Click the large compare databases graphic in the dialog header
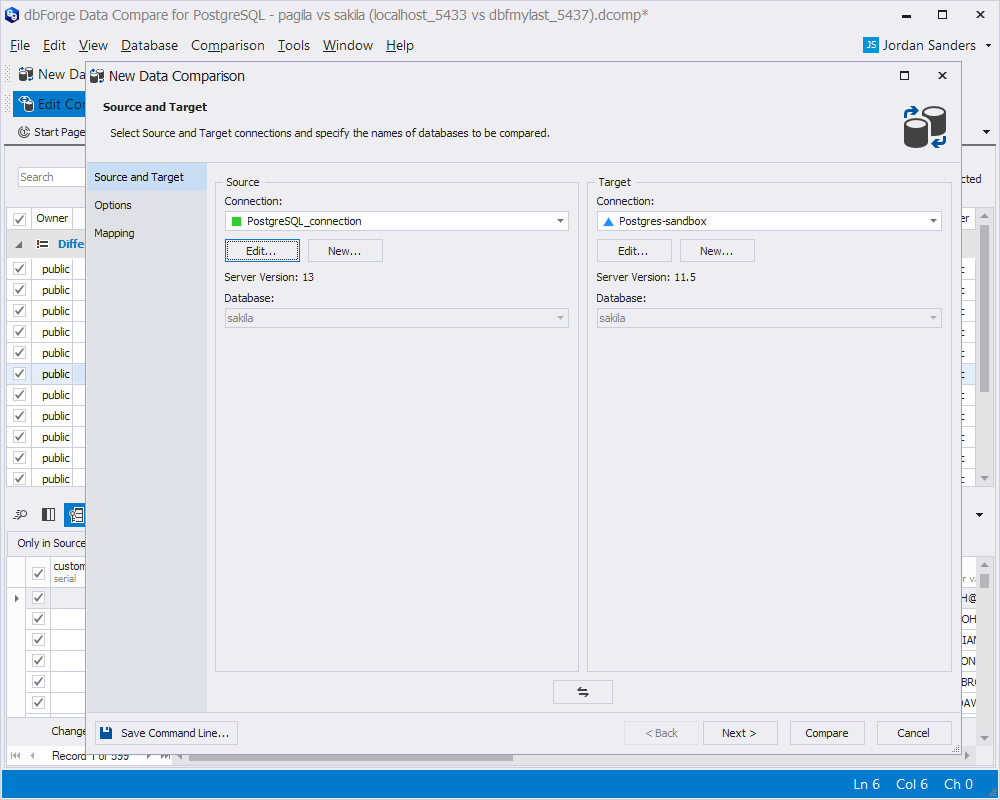This screenshot has width=1000, height=800. (x=925, y=127)
